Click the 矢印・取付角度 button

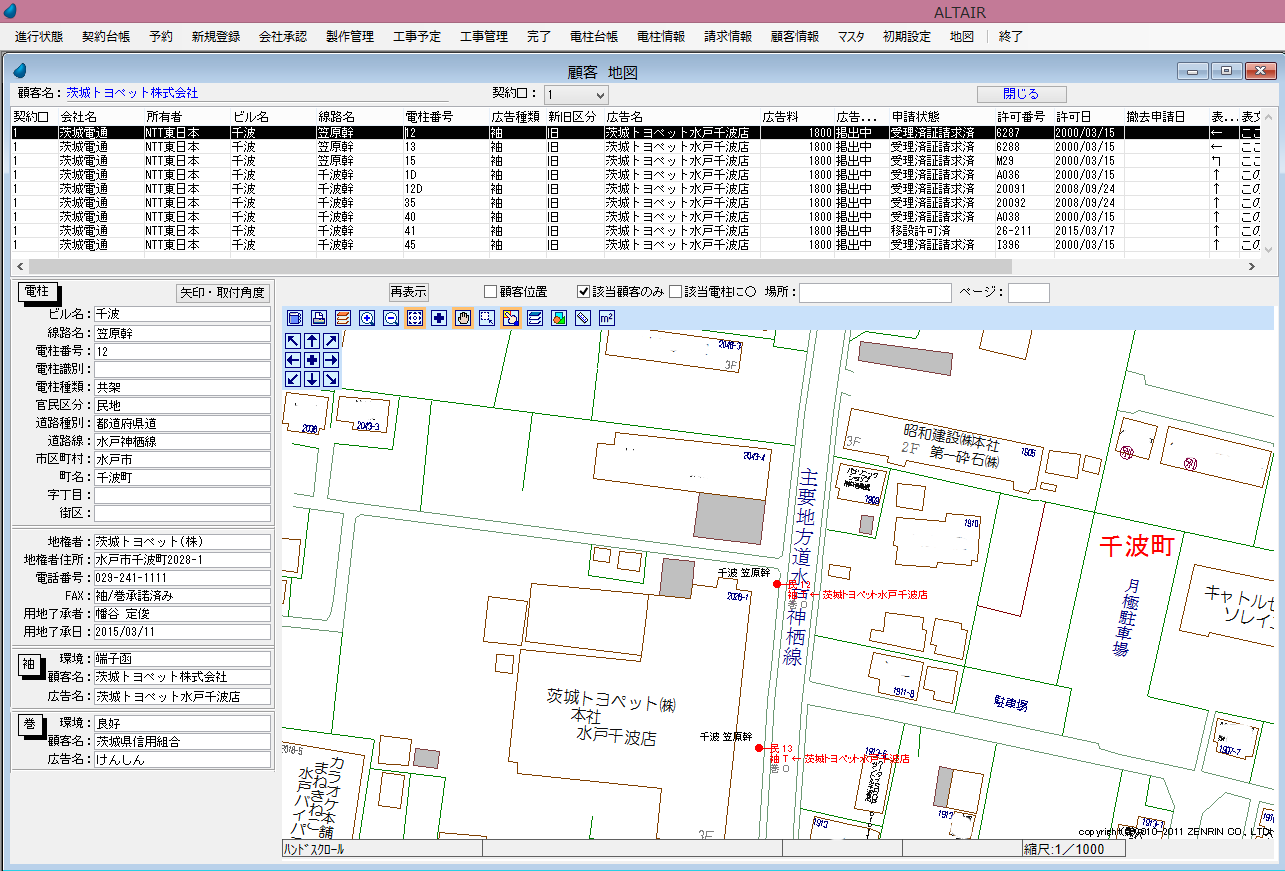[223, 293]
